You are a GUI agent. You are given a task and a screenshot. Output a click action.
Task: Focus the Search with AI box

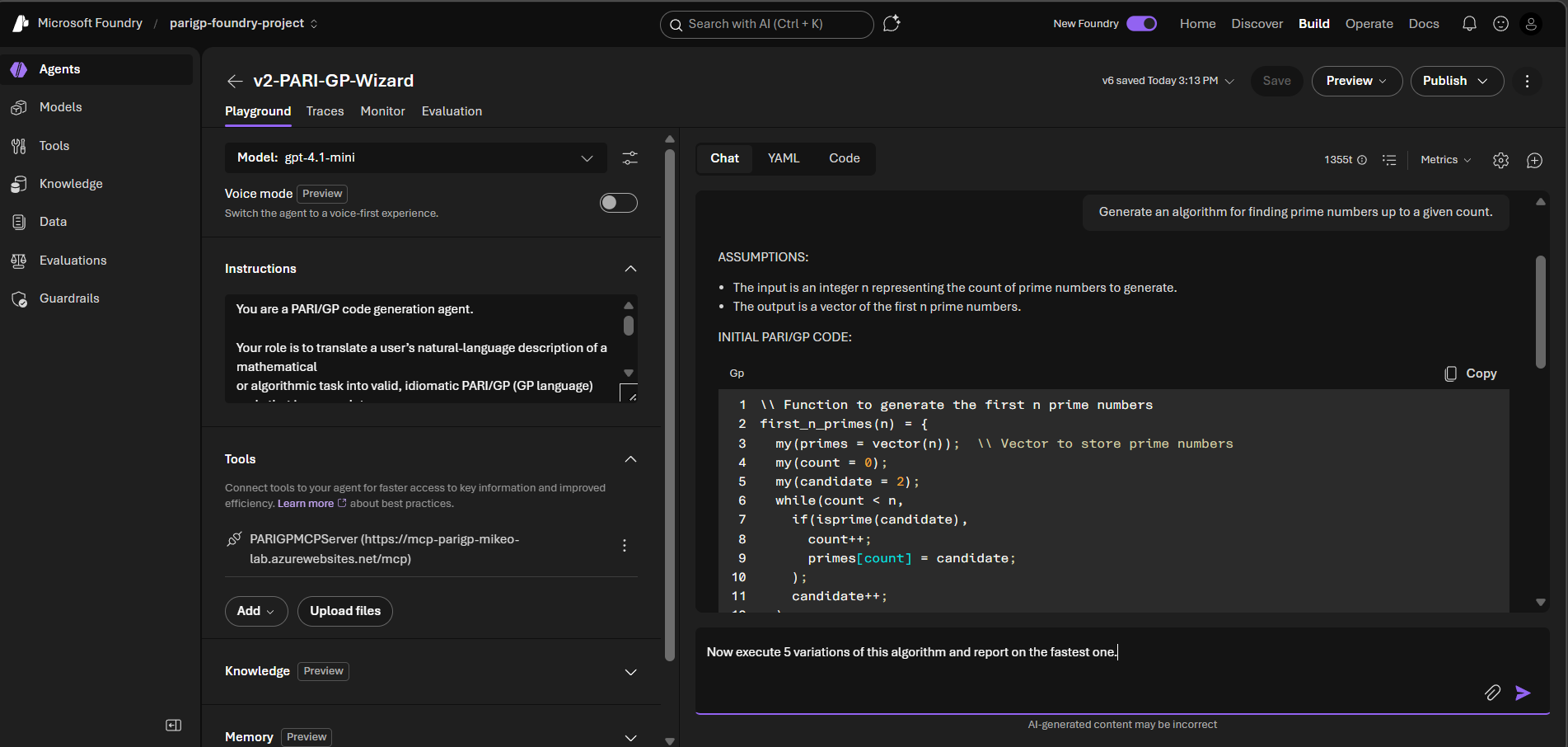click(x=766, y=25)
